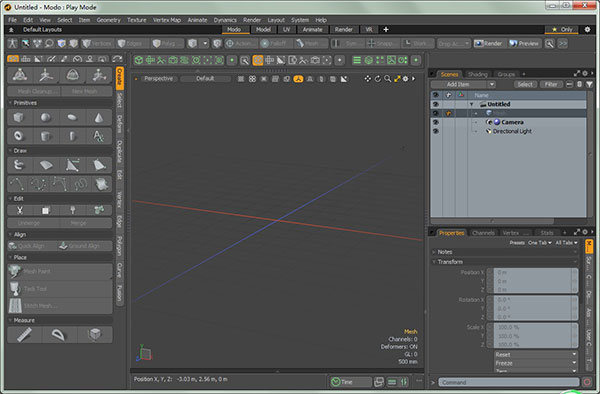Open the Groups tab
This screenshot has height=394, width=600.
tap(506, 74)
